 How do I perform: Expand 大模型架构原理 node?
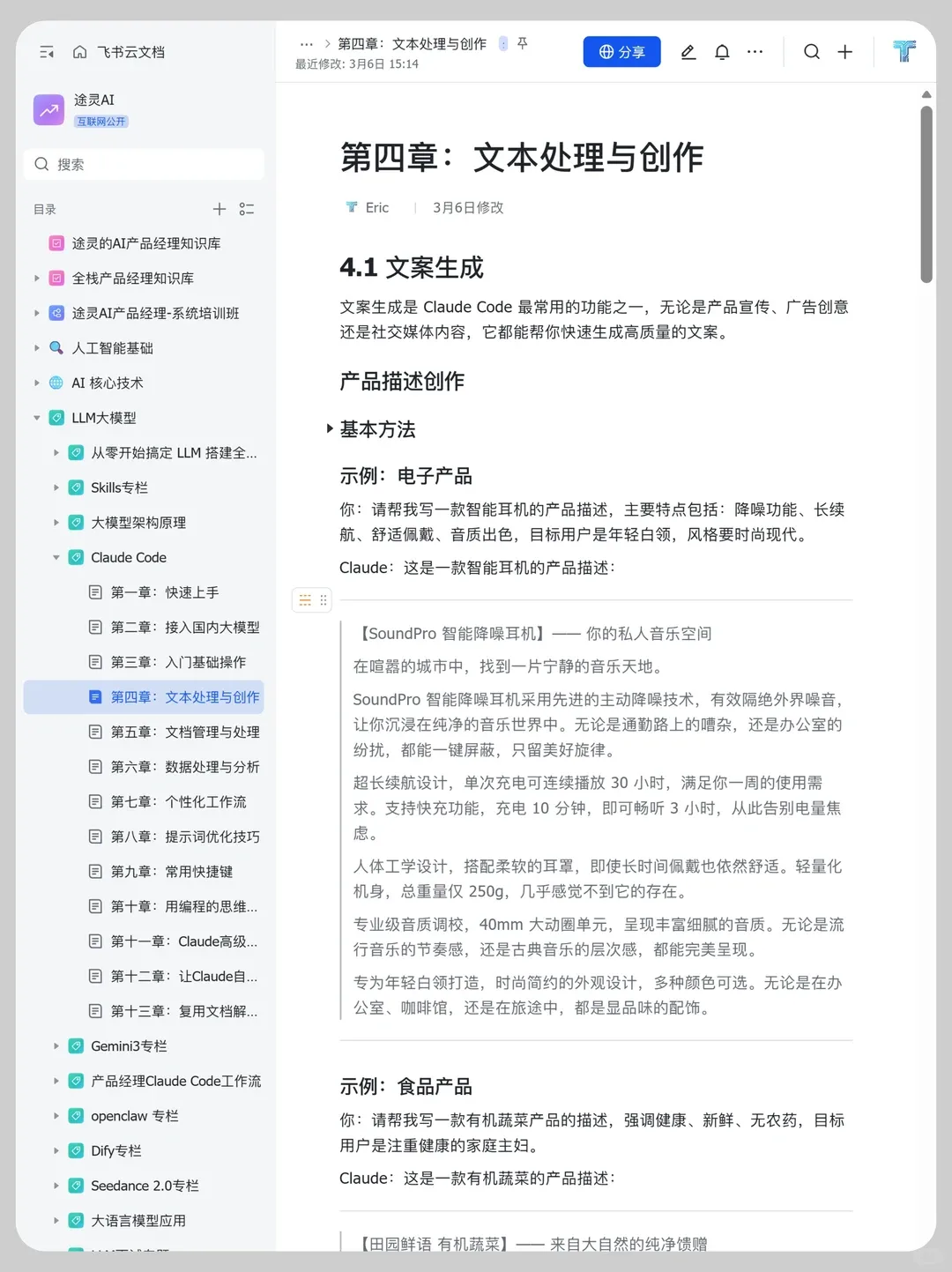56,523
